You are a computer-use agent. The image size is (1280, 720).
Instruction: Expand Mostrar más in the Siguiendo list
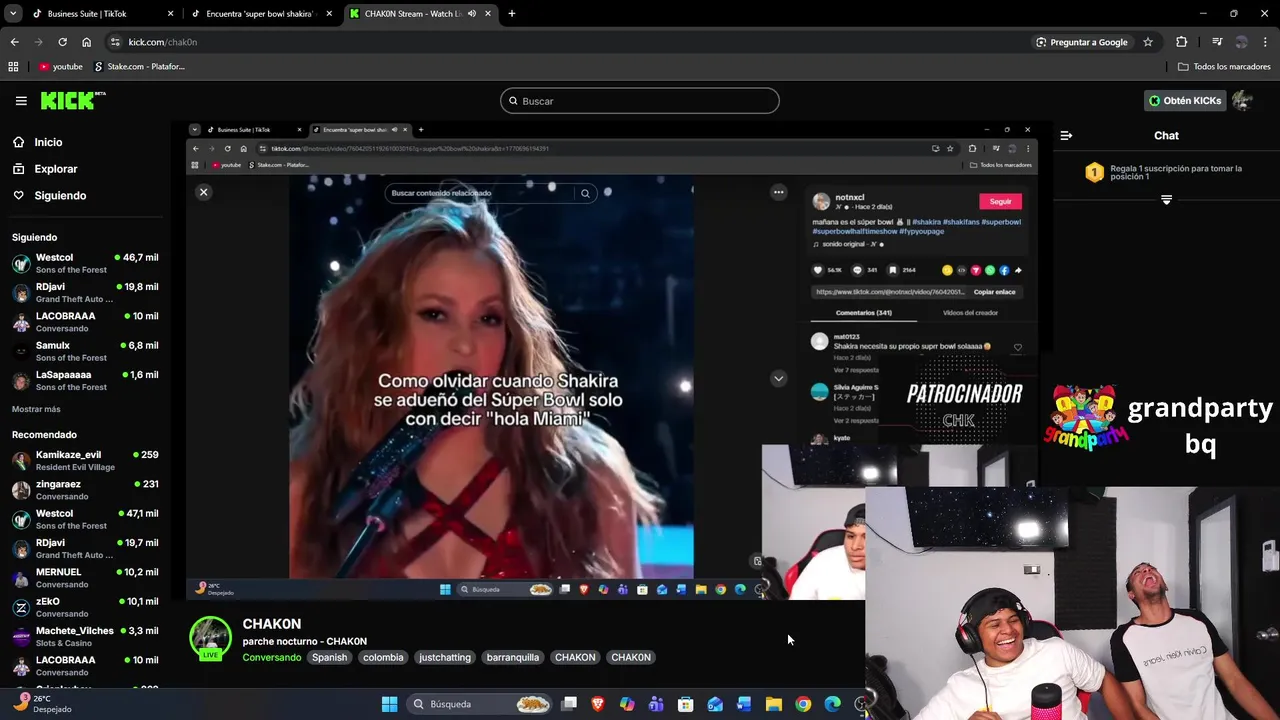36,409
